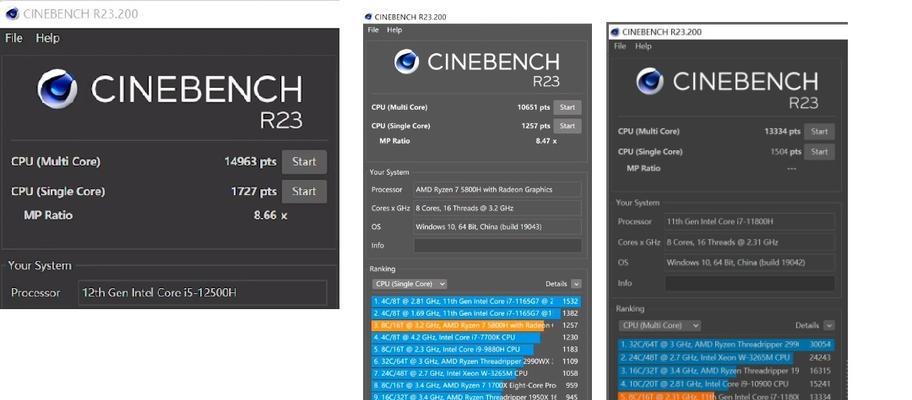Select the Intel Core i7-7700K ranking row
Screen dimensions: 912x400
[x=476, y=337]
